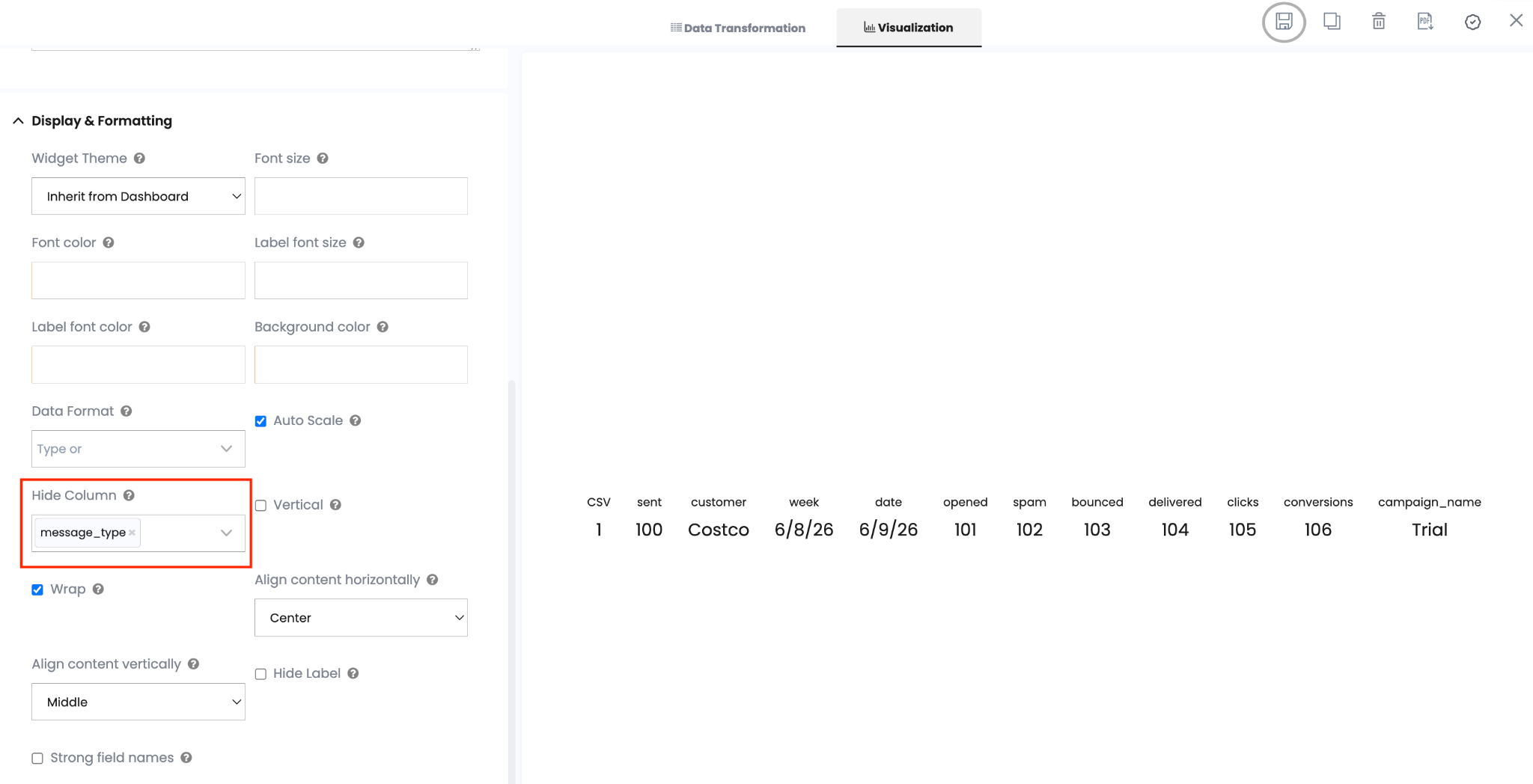
Task: Switch to Data Transformation tab
Action: tap(738, 28)
